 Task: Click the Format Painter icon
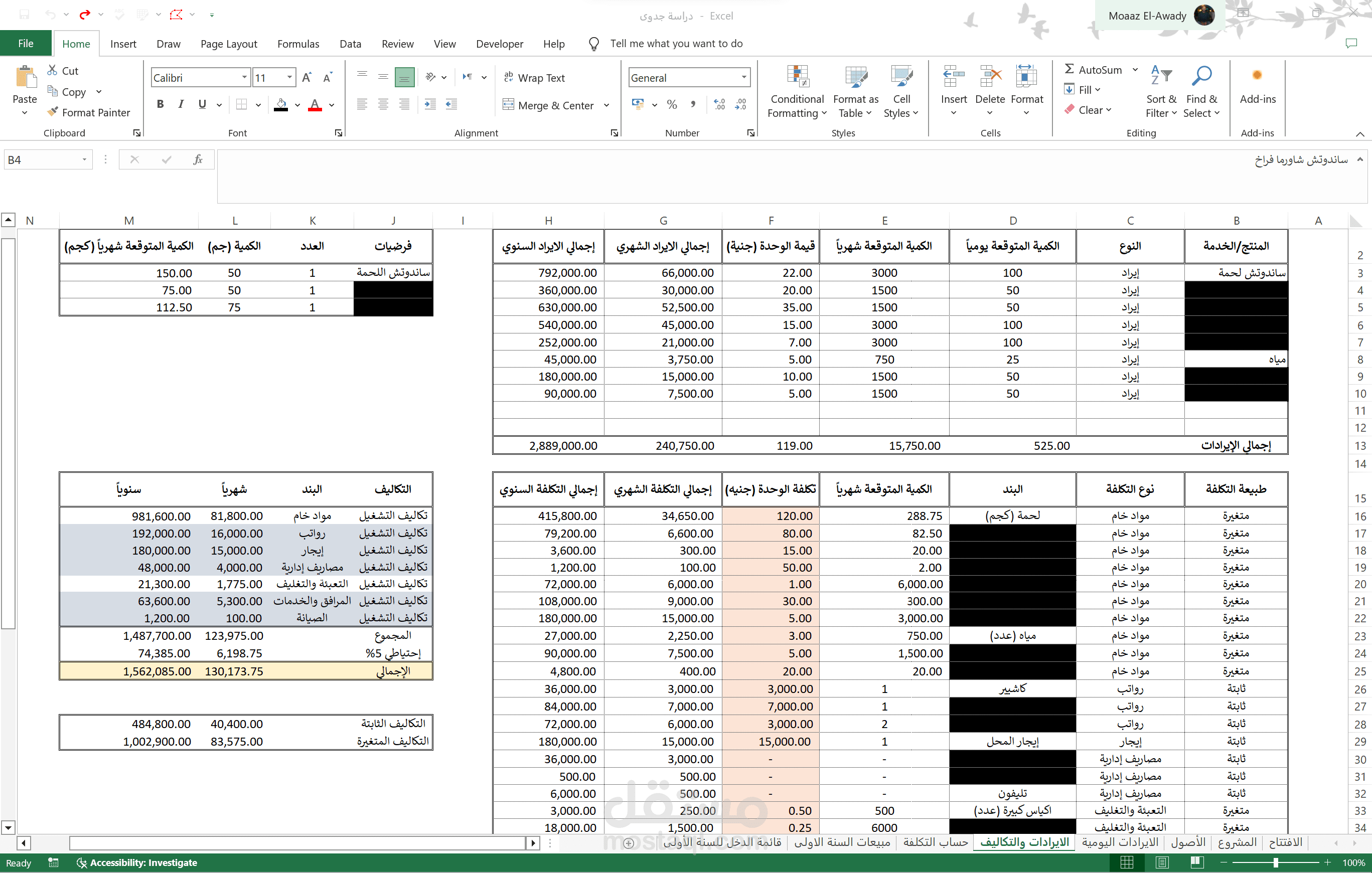pos(53,112)
